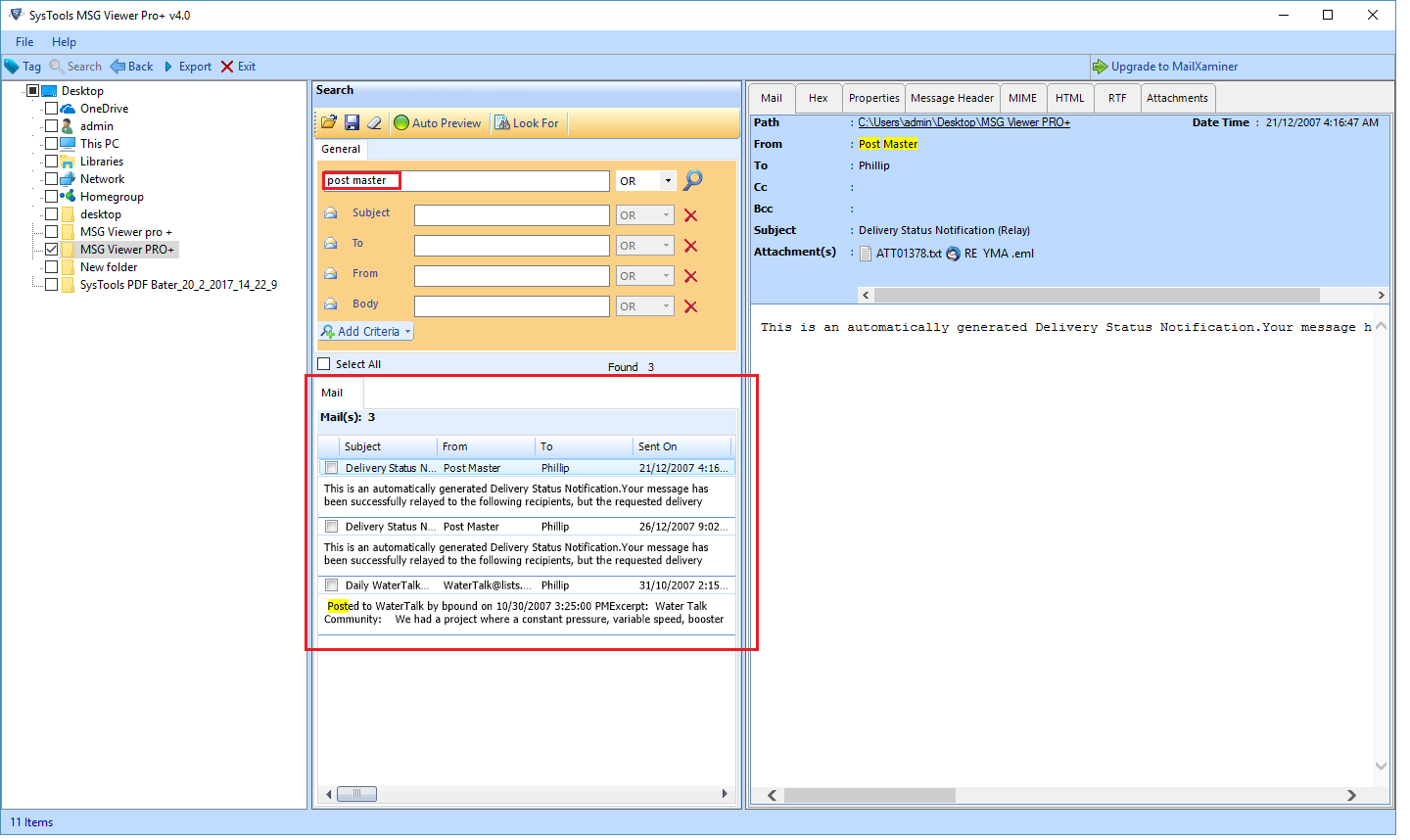Go Back using toolbar arrow
Screen dimensions: 1410x840
[131, 67]
